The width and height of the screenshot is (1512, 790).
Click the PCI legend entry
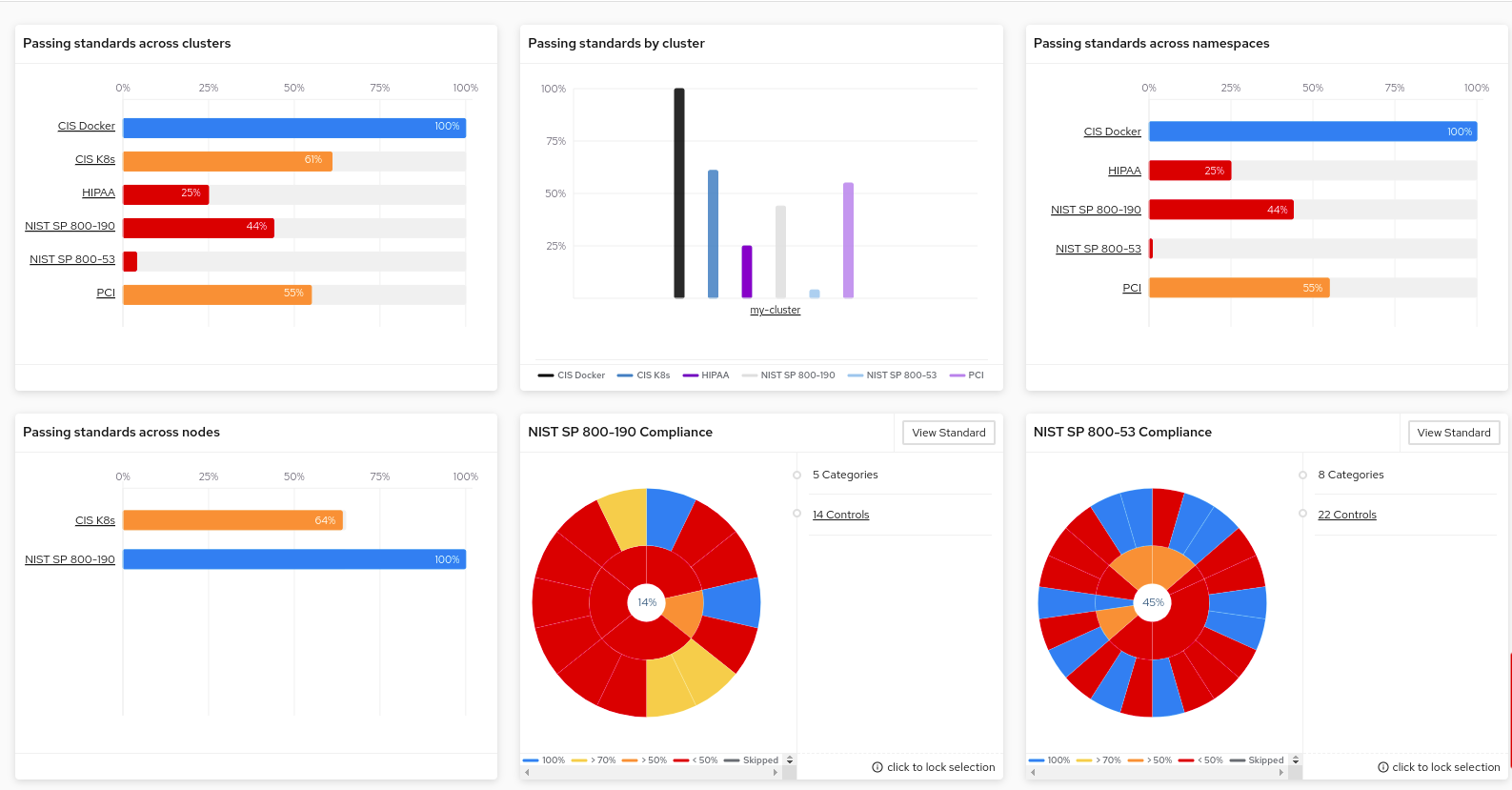click(967, 375)
